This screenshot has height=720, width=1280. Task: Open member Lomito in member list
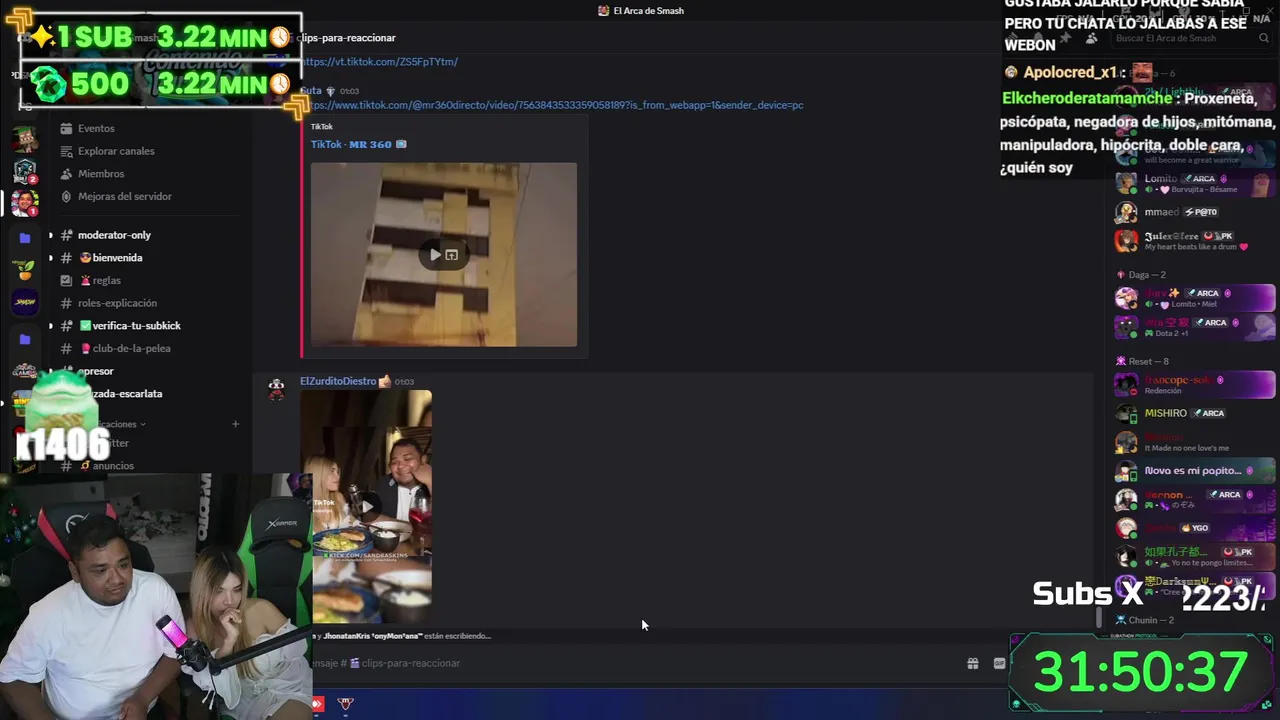(1195, 183)
